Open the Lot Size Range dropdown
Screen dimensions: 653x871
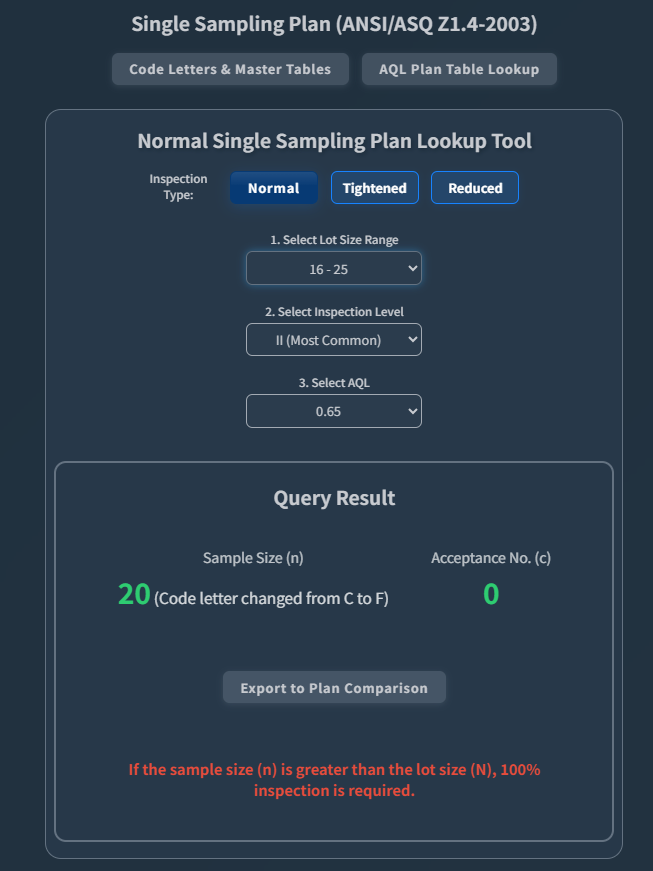334,268
